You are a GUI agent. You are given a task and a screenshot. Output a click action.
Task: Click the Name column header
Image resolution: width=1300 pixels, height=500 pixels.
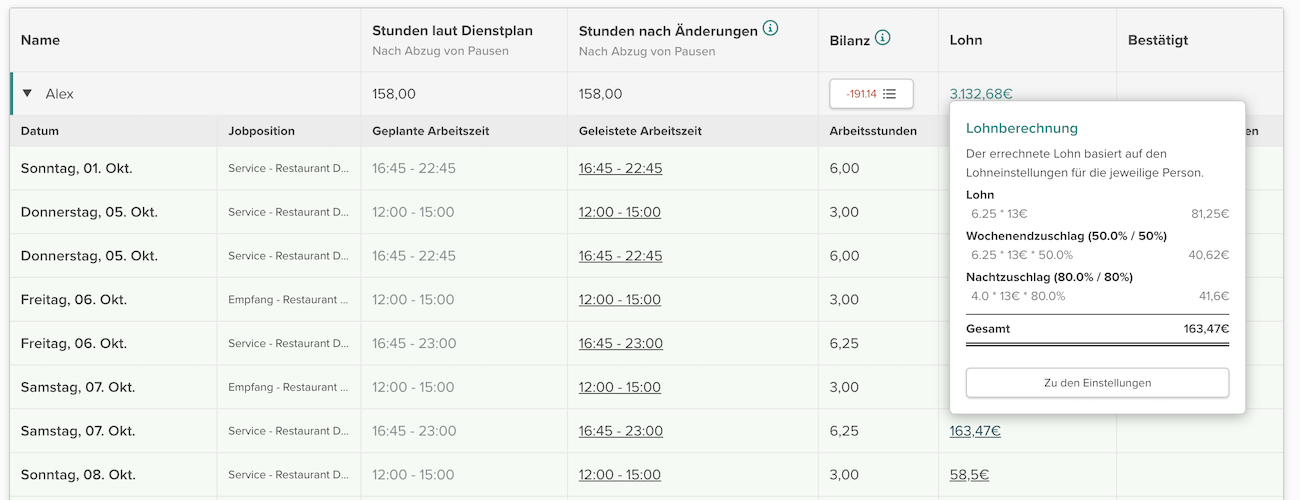[40, 40]
